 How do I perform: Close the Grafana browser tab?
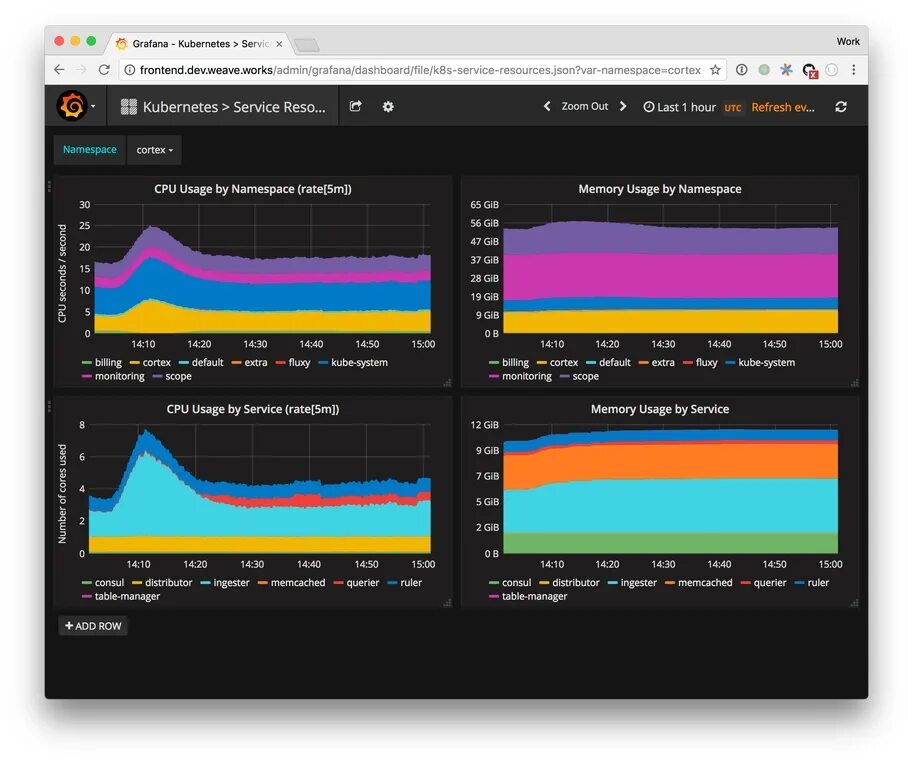point(279,44)
